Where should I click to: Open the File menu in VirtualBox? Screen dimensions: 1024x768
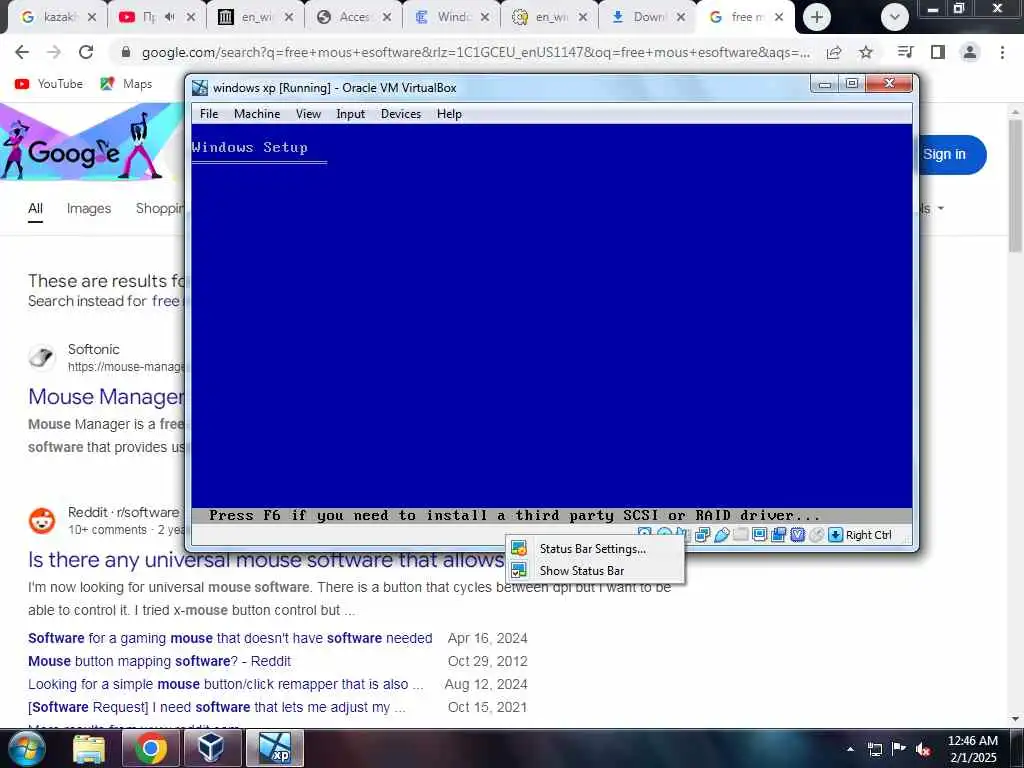click(x=209, y=114)
